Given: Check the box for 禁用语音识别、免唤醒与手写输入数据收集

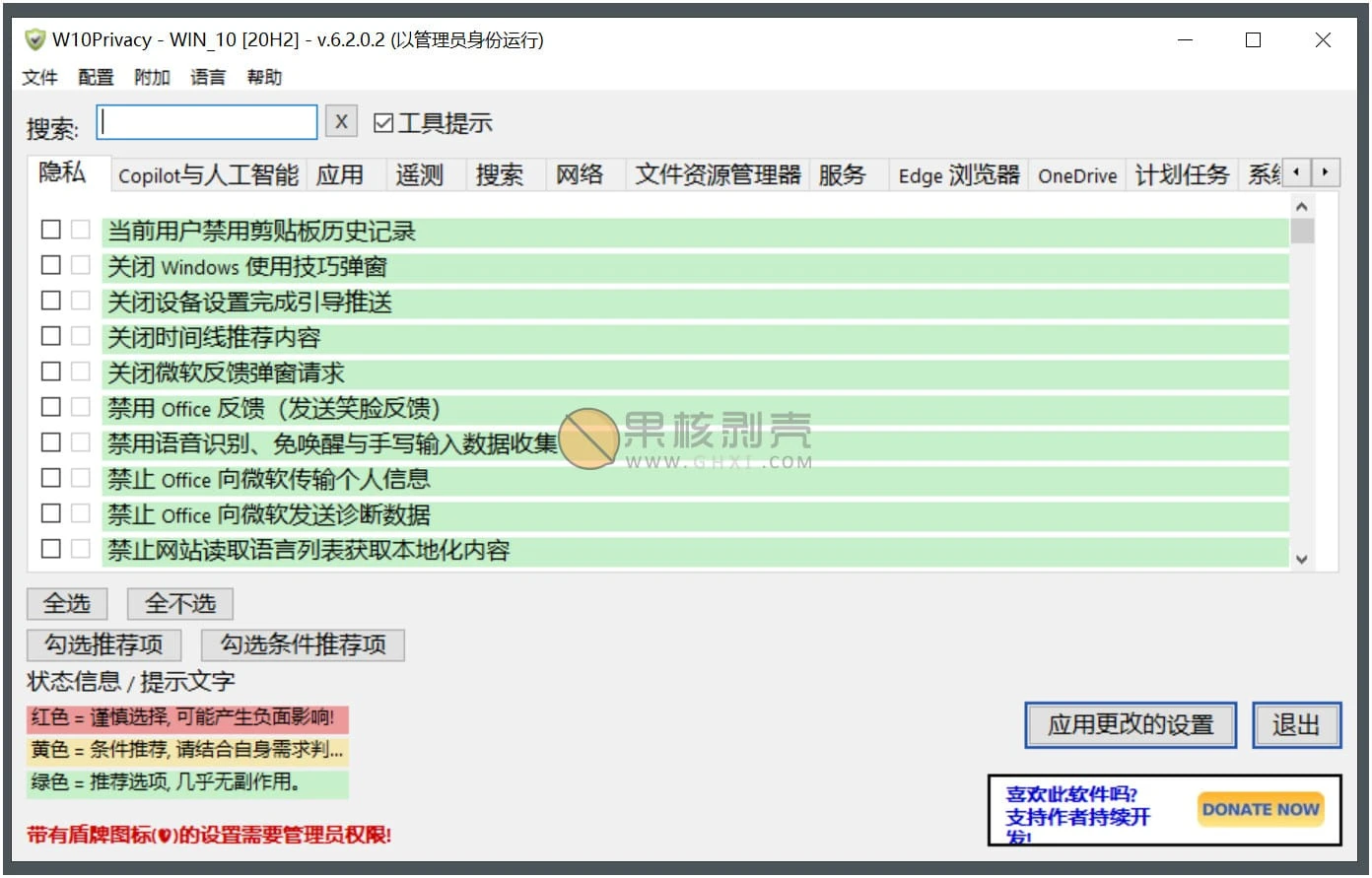Looking at the screenshot, I should coord(51,442).
